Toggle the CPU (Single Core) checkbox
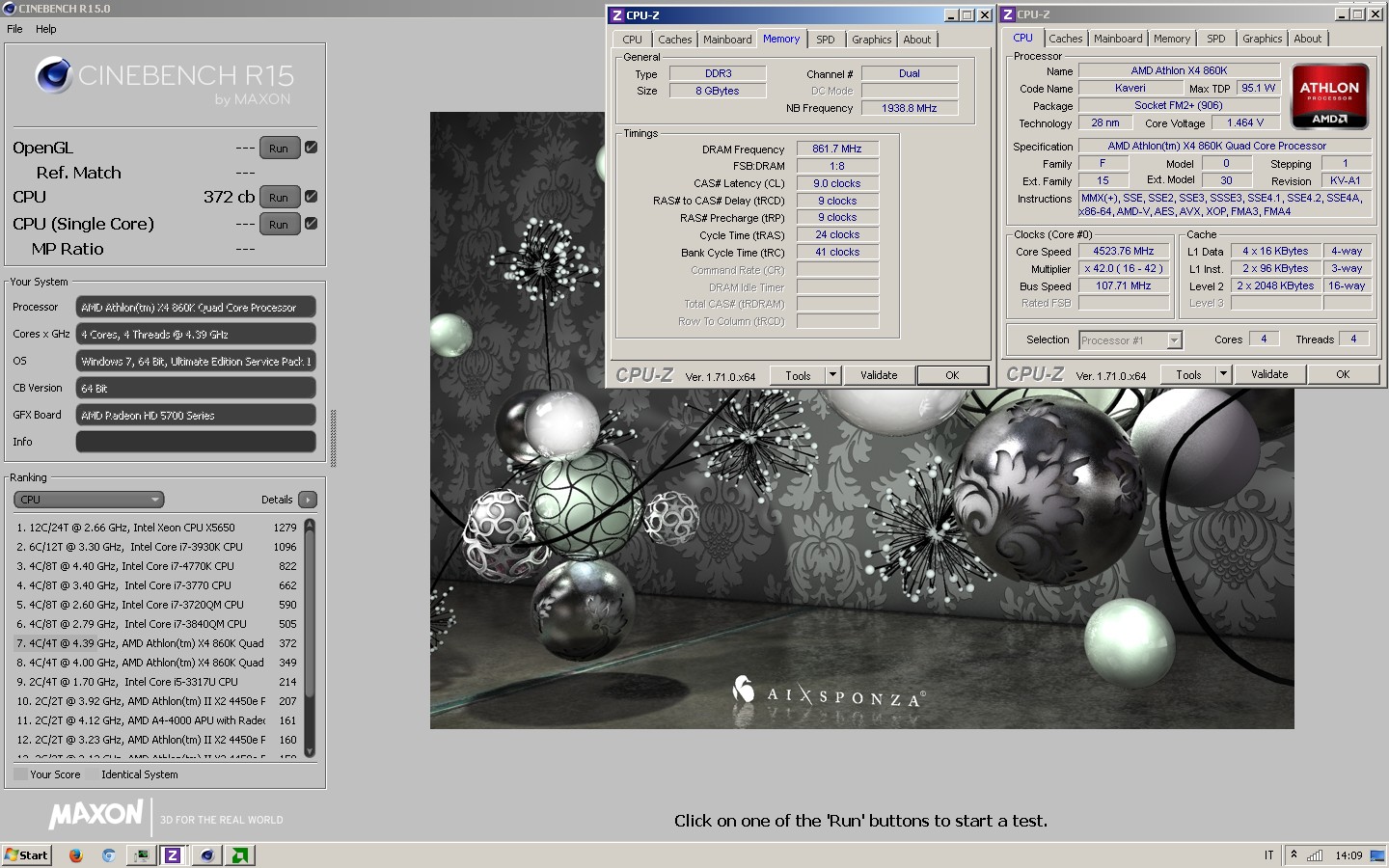Image resolution: width=1389 pixels, height=868 pixels. [x=311, y=224]
